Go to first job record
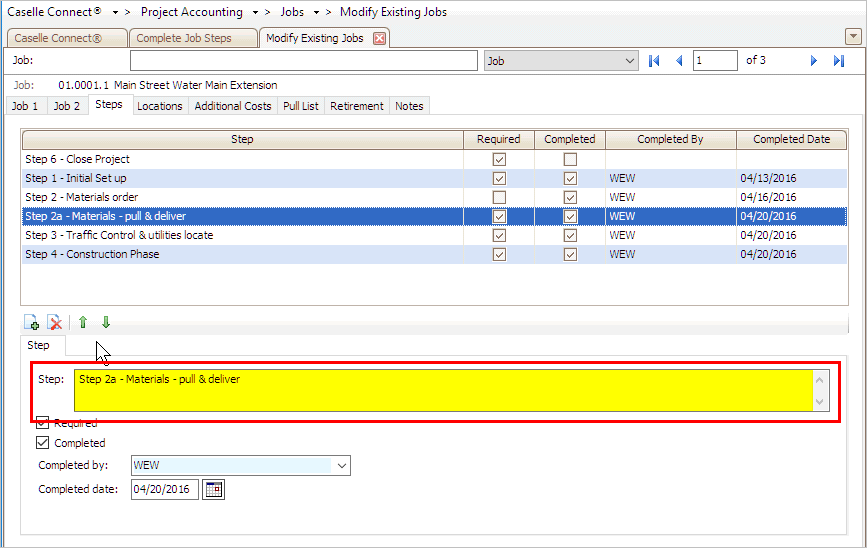The image size is (867, 548). [x=655, y=61]
